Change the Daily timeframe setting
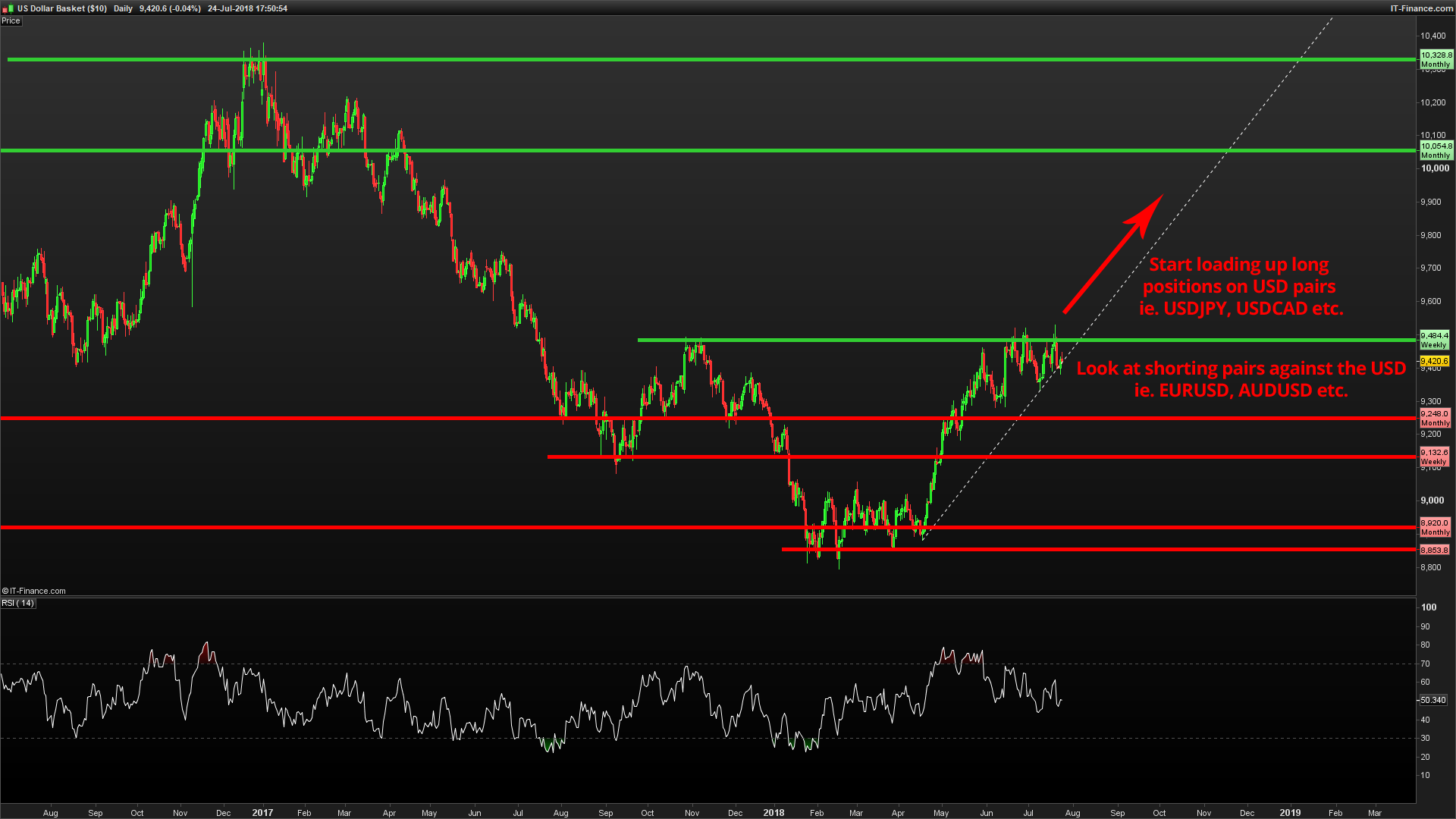The height and width of the screenshot is (819, 1456). coord(123,8)
